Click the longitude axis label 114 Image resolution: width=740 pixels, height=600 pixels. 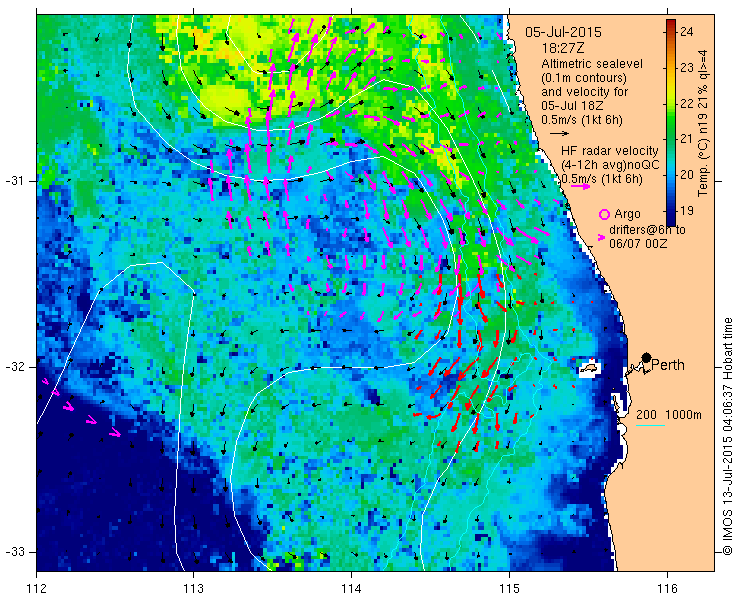click(351, 588)
